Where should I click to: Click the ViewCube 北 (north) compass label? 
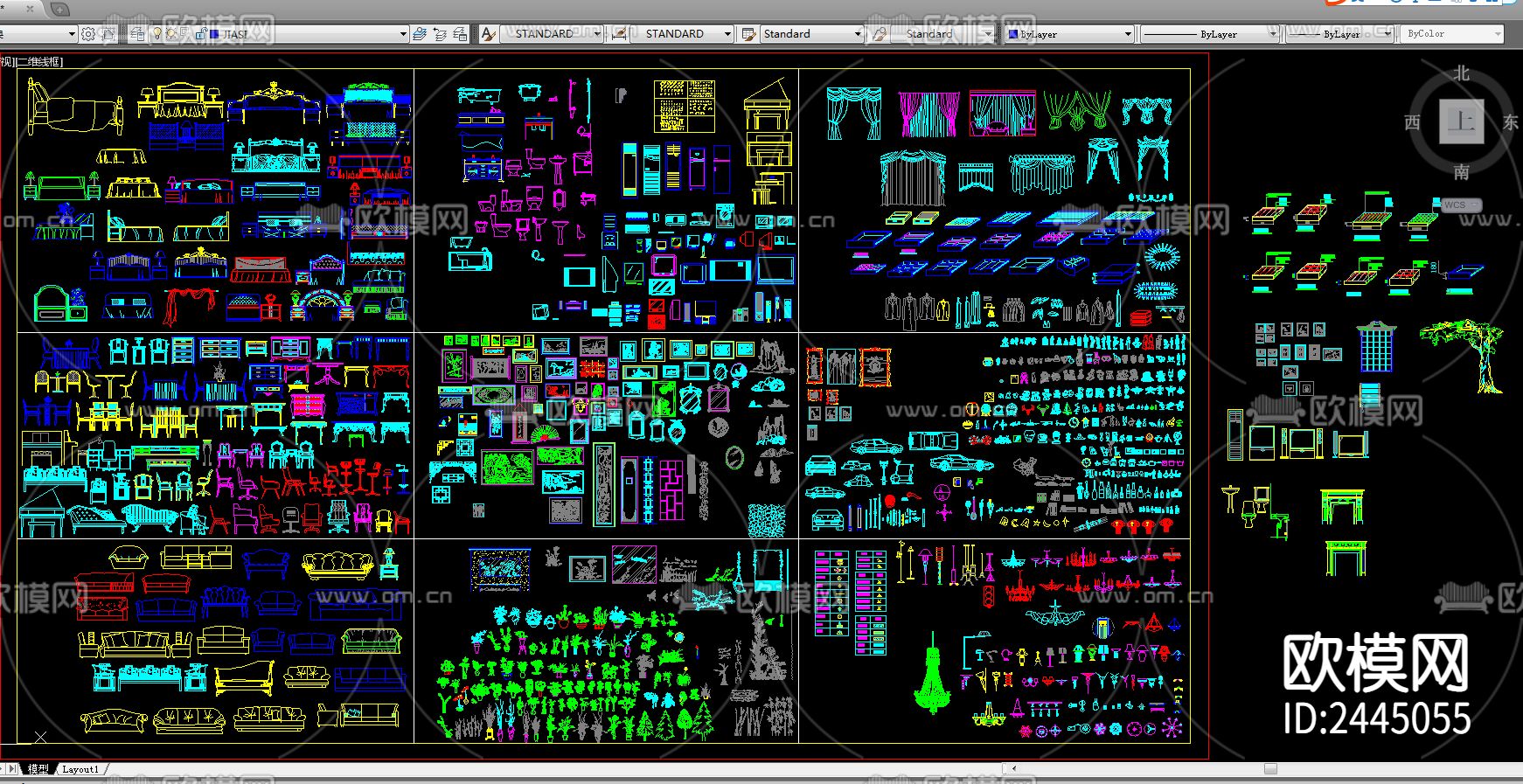click(1461, 74)
